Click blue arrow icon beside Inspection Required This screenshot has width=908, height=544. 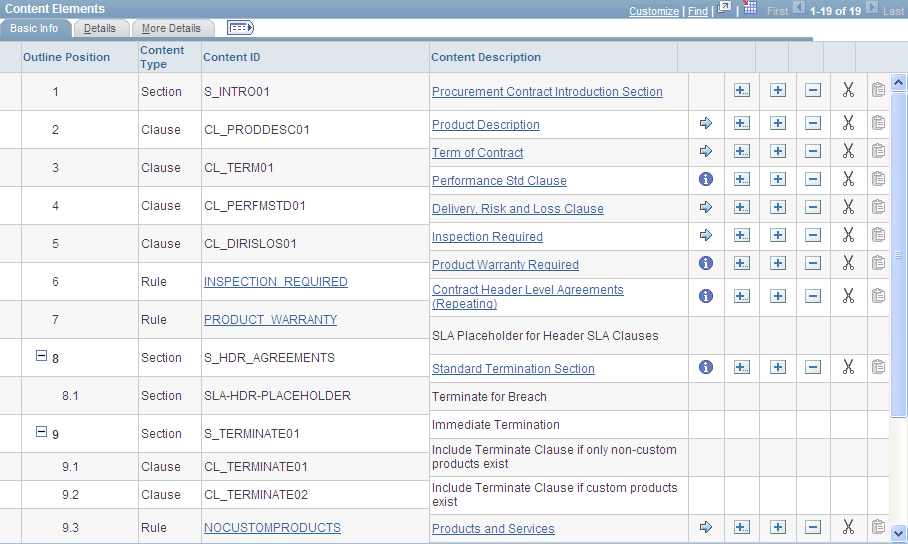(705, 235)
